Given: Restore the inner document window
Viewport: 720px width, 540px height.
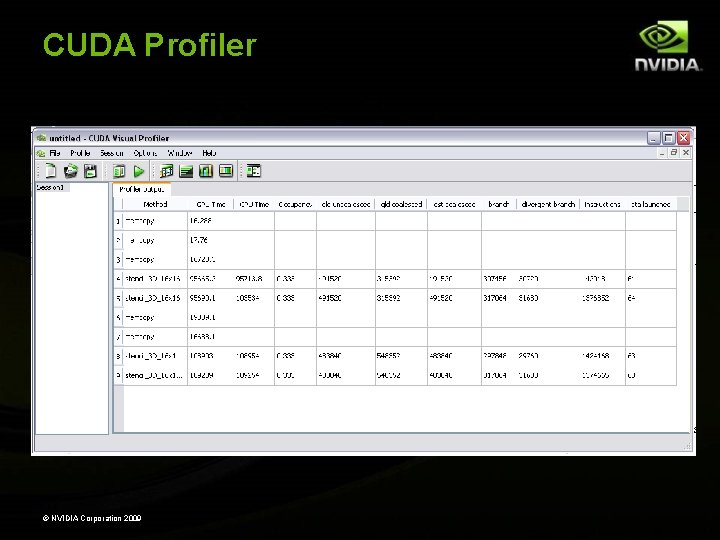Looking at the screenshot, I should click(674, 152).
